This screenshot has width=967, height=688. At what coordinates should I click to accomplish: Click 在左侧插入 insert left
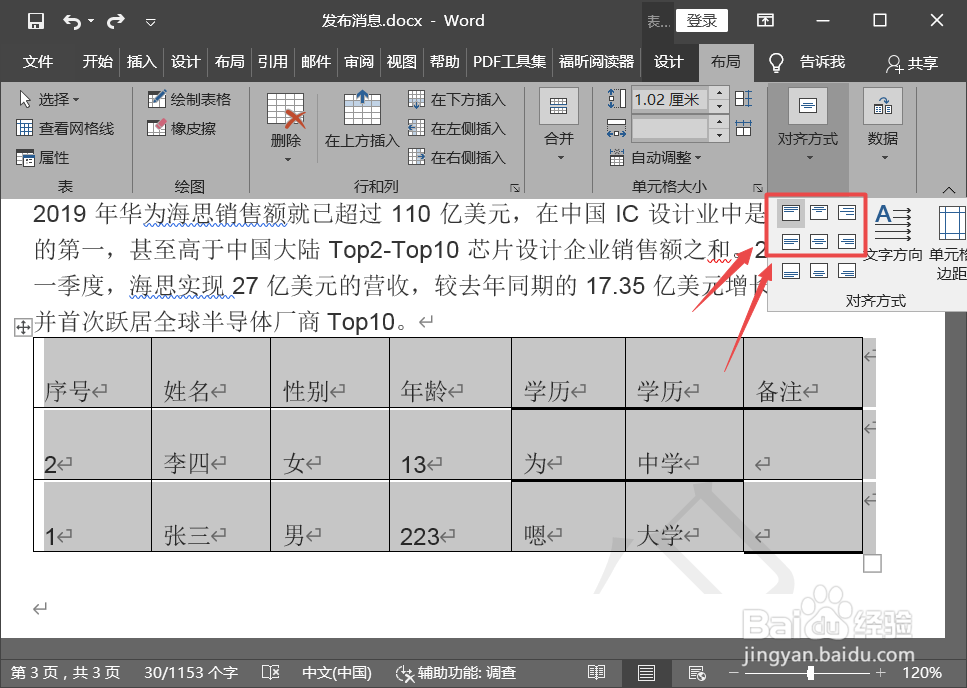point(457,128)
